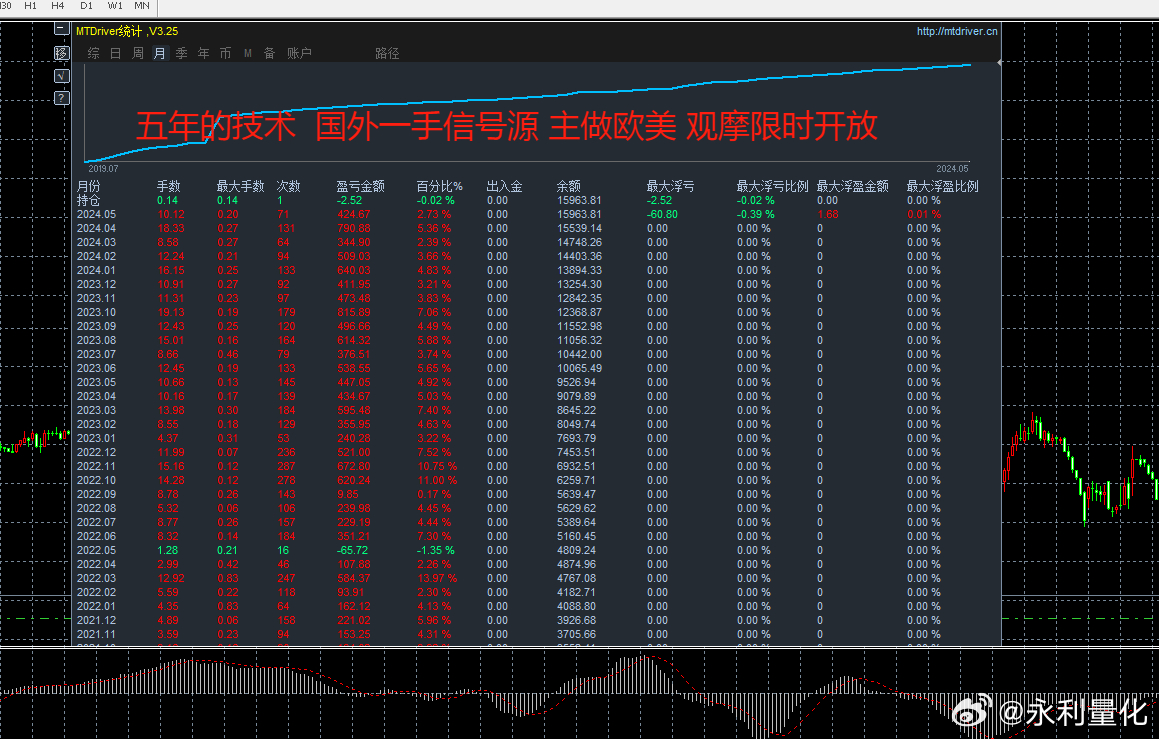Click trade count 287 for 2022.11
This screenshot has height=739, width=1159.
pos(286,466)
